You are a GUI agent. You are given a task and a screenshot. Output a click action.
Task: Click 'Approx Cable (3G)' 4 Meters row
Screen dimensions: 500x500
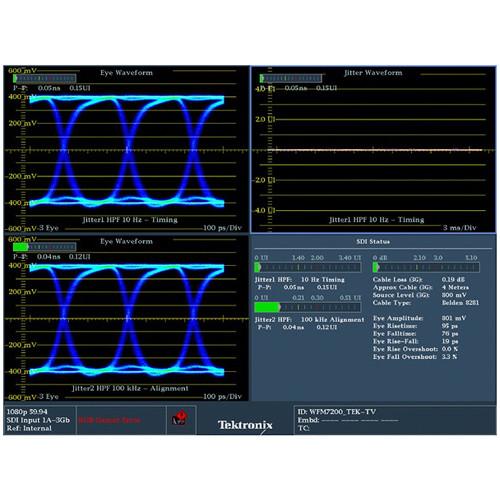point(421,287)
